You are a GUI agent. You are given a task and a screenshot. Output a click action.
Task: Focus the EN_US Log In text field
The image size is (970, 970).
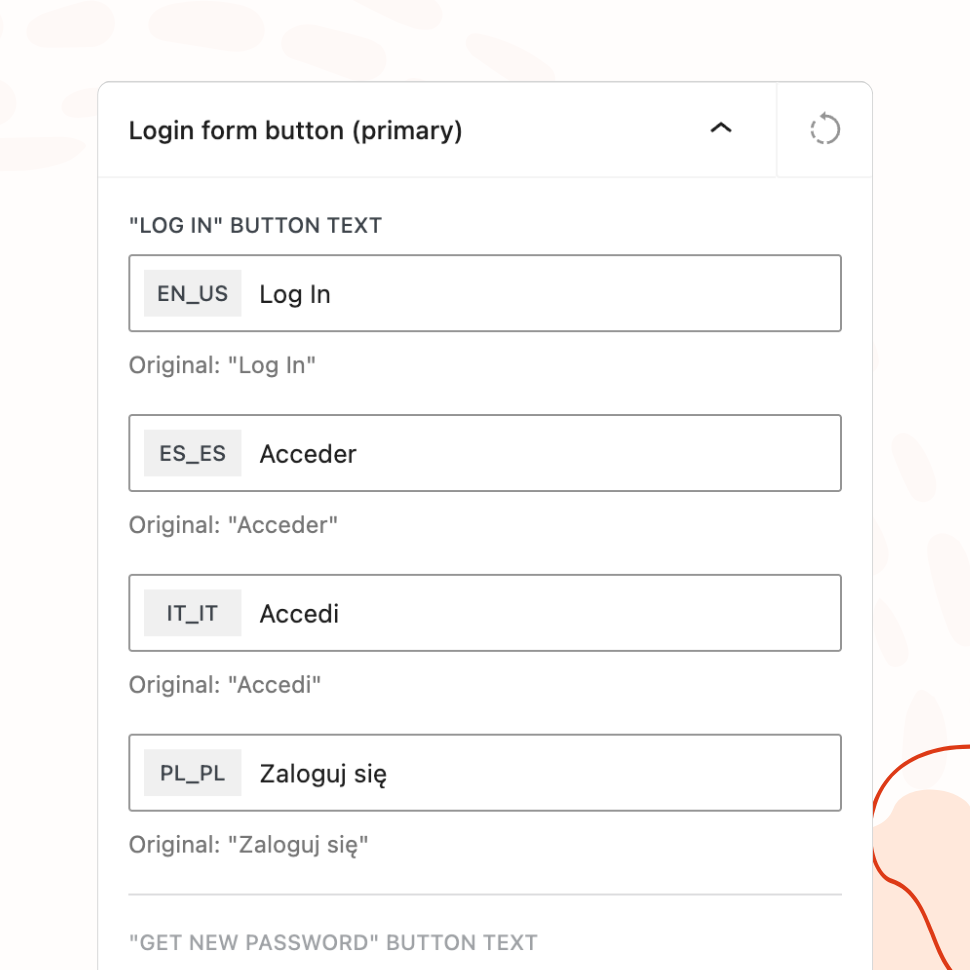(x=540, y=294)
